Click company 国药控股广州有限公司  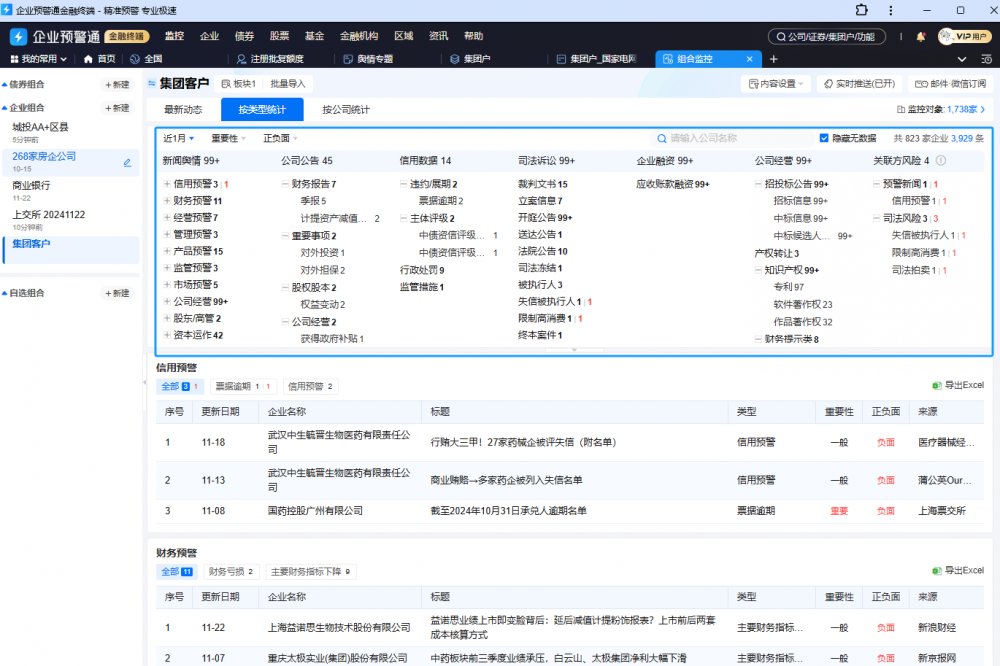click(315, 510)
